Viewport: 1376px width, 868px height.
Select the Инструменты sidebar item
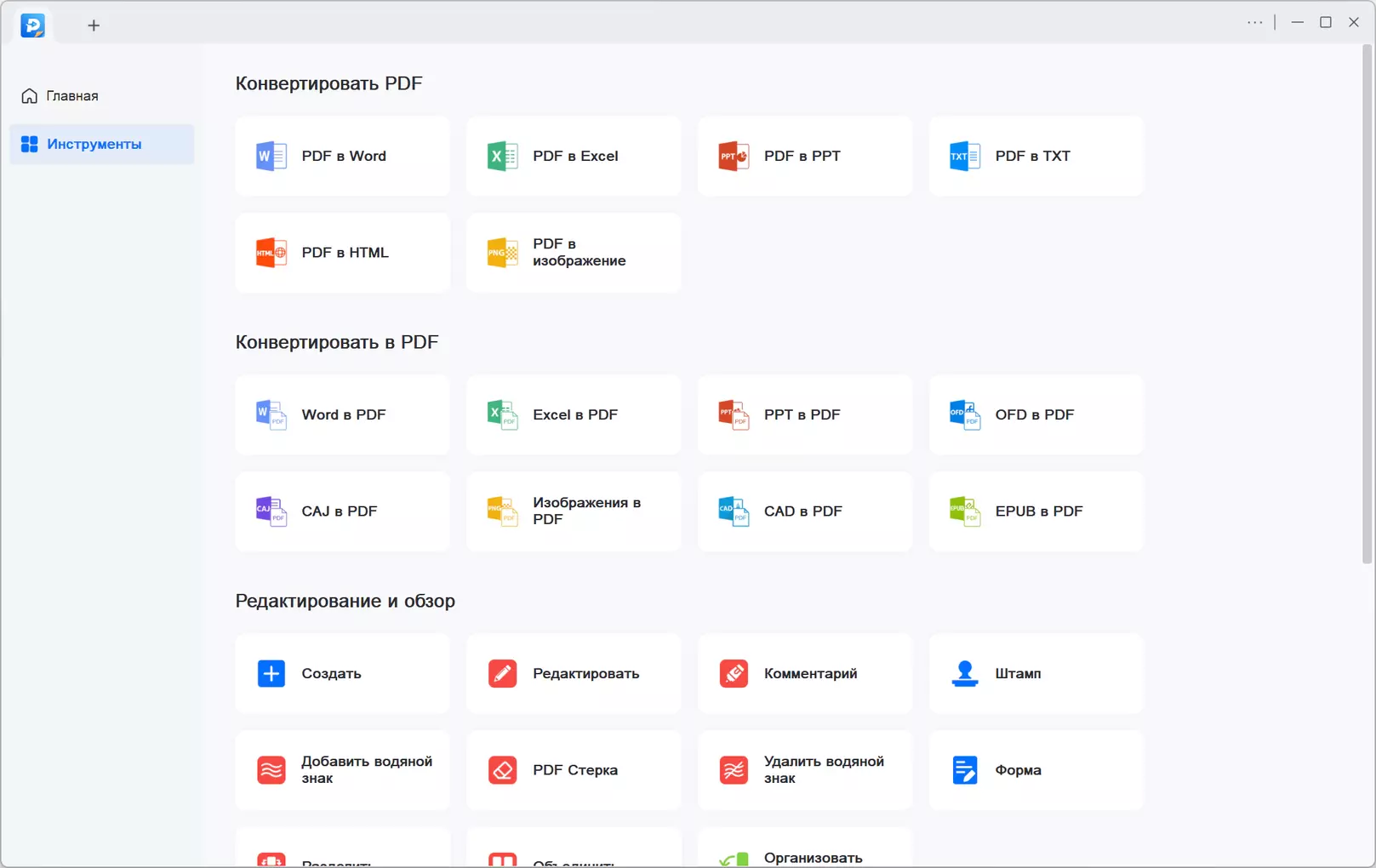tap(102, 145)
